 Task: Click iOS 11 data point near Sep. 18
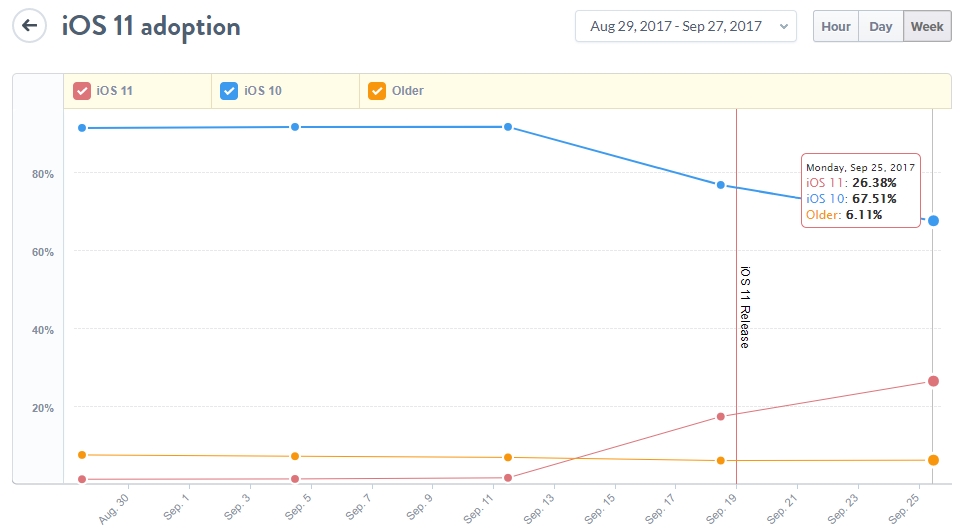tap(720, 416)
